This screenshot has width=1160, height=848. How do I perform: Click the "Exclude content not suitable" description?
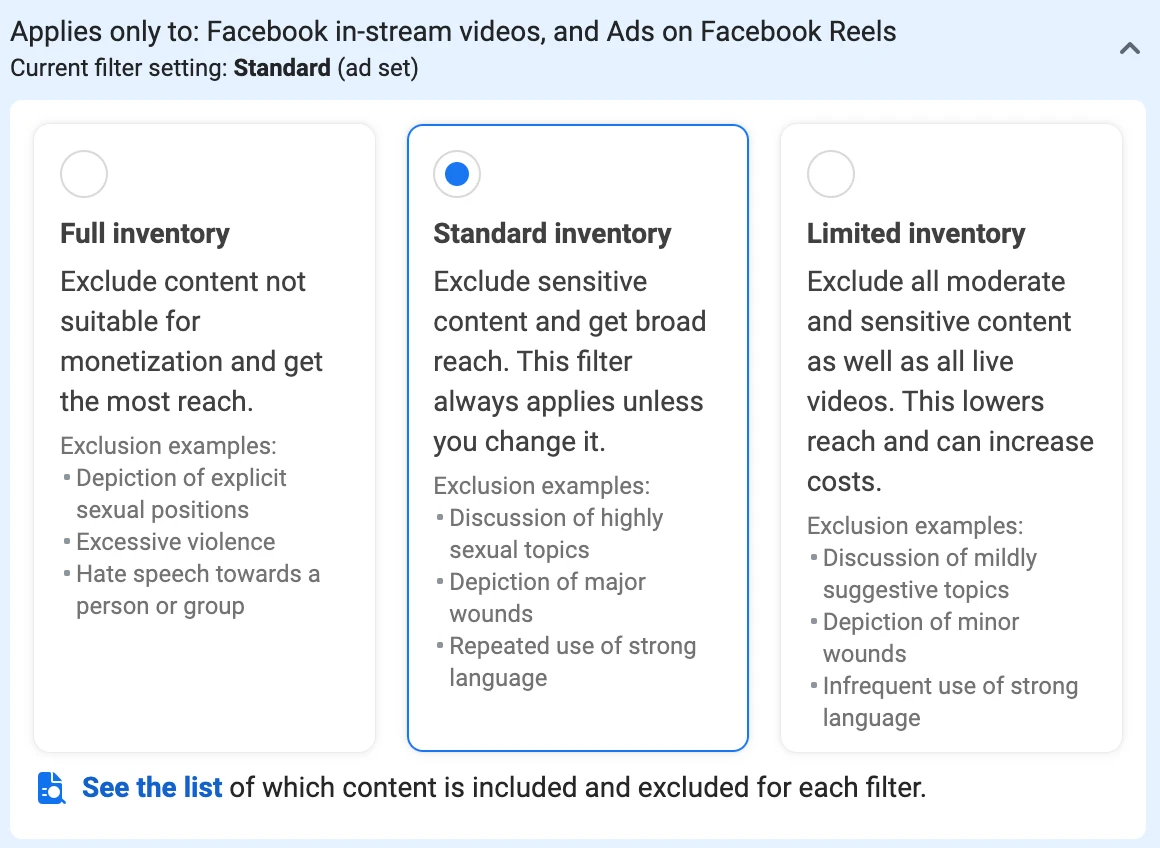(190, 341)
